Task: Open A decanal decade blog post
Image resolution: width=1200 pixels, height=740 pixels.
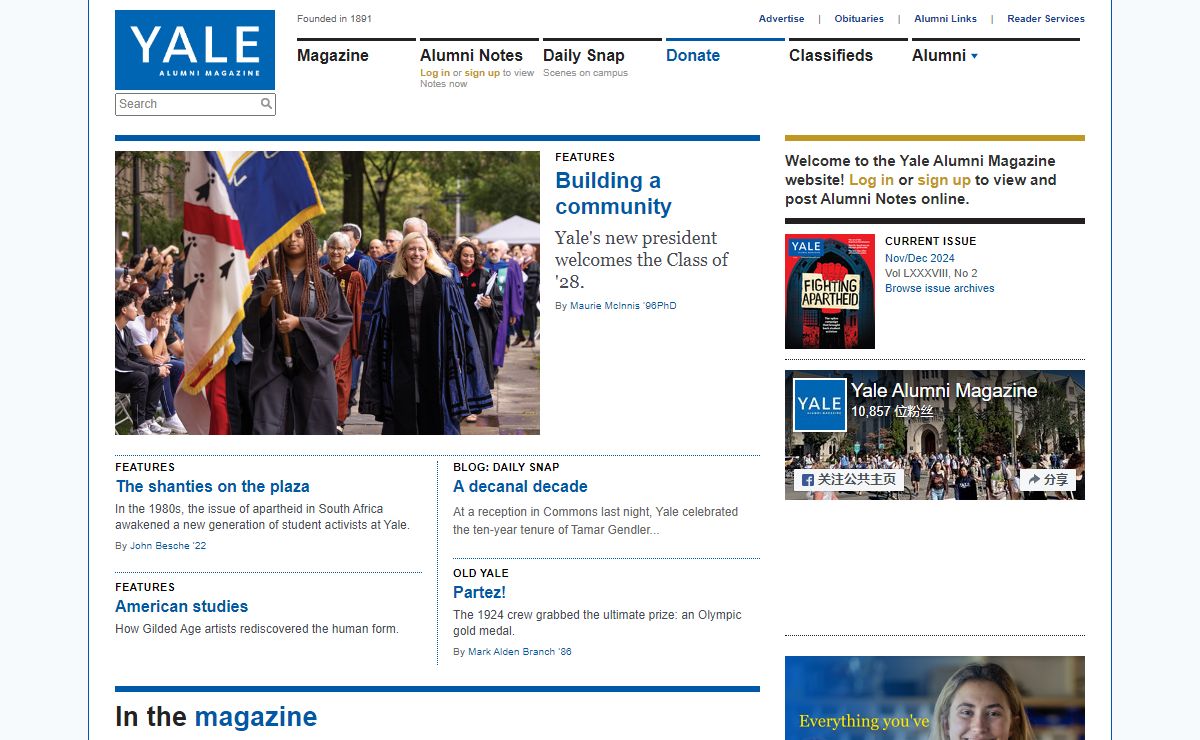Action: coord(520,487)
